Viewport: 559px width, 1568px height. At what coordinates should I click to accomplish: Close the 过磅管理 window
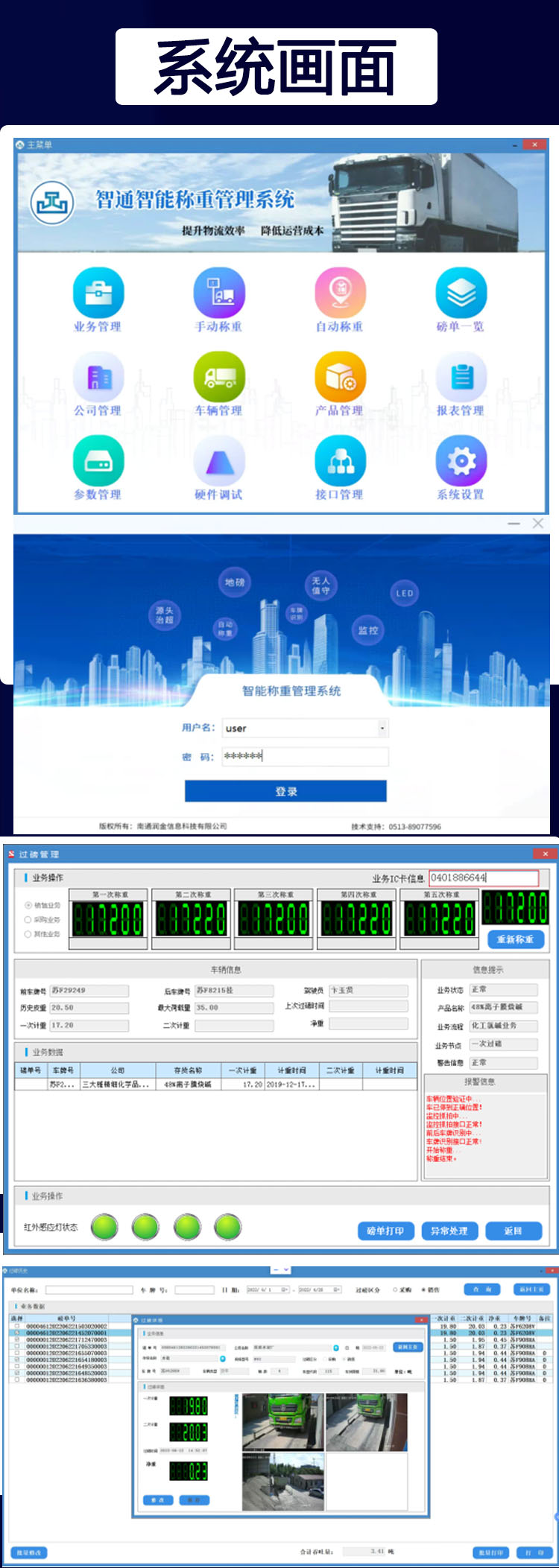pos(545,854)
